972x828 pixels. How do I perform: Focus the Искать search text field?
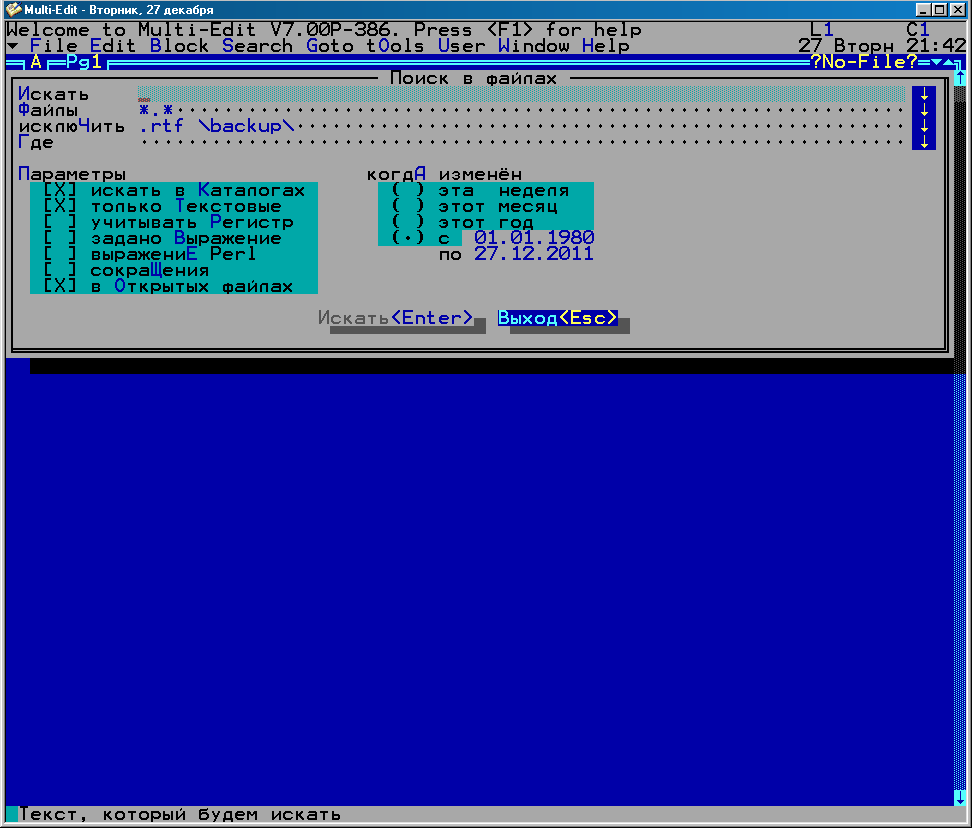(x=521, y=94)
